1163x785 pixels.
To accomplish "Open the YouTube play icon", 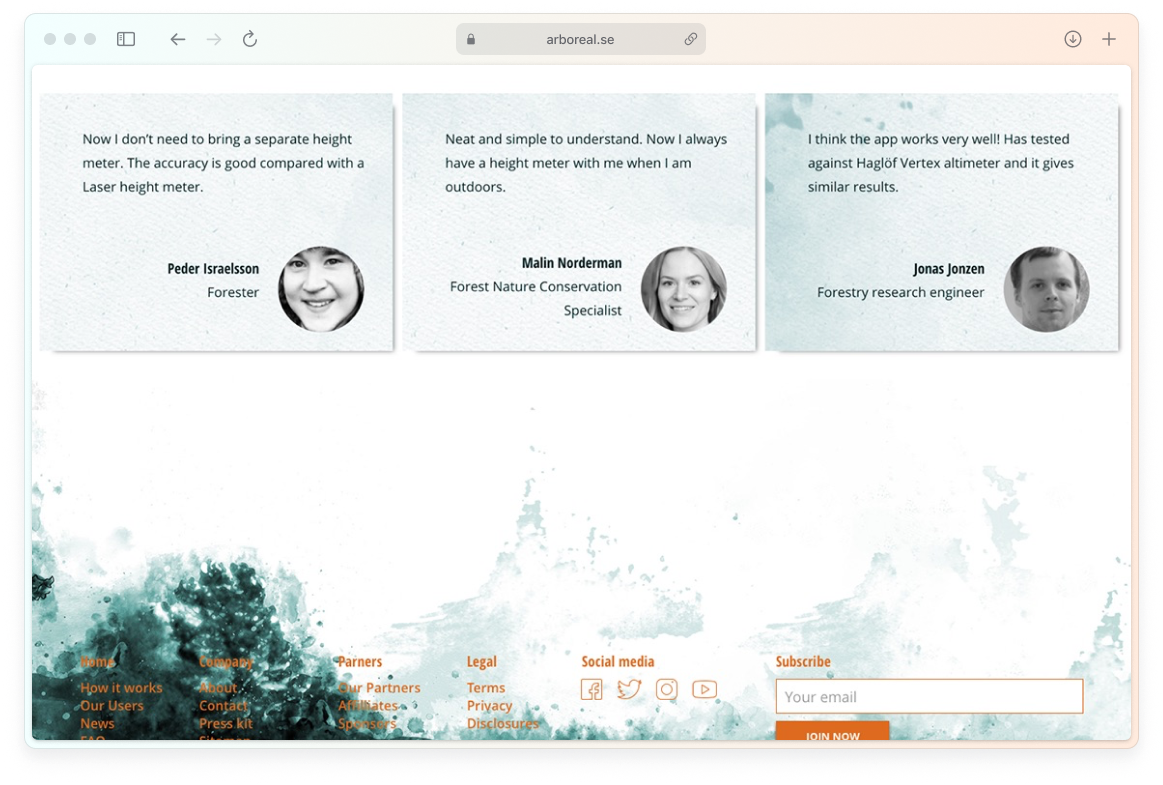I will coord(705,689).
